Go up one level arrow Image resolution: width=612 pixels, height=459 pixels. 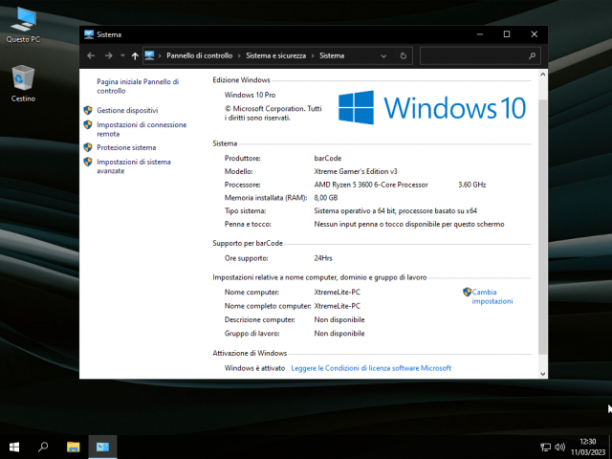pyautogui.click(x=135, y=56)
